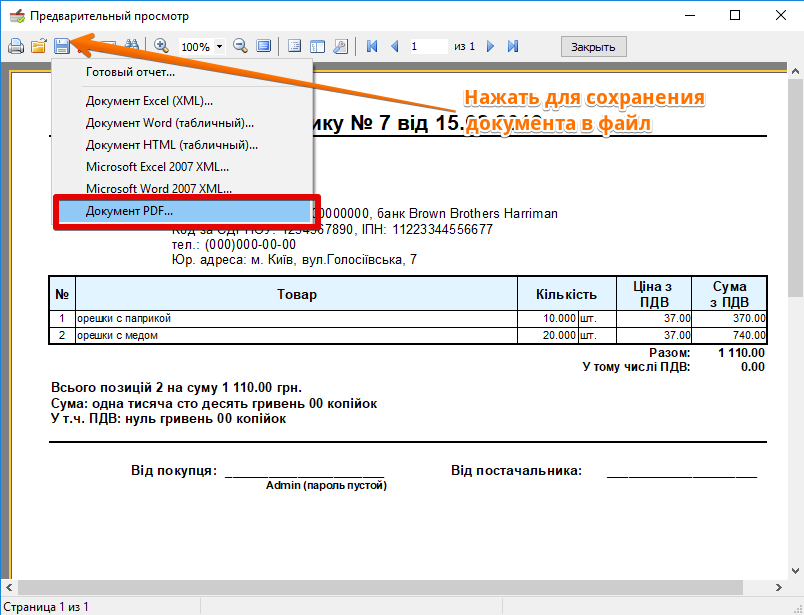The height and width of the screenshot is (615, 804).
Task: Choose Документ PDF... menu entry
Action: [185, 211]
